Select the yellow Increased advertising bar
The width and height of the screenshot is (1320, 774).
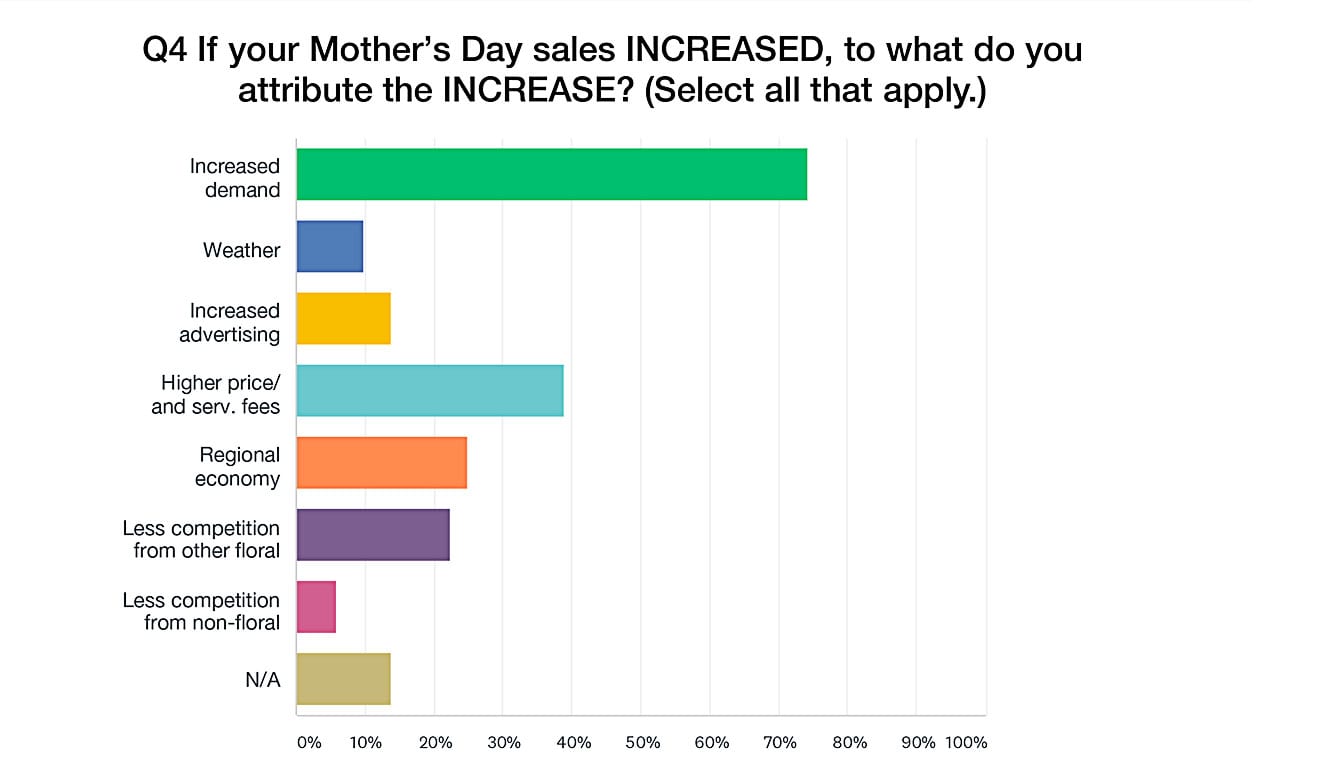pos(343,319)
